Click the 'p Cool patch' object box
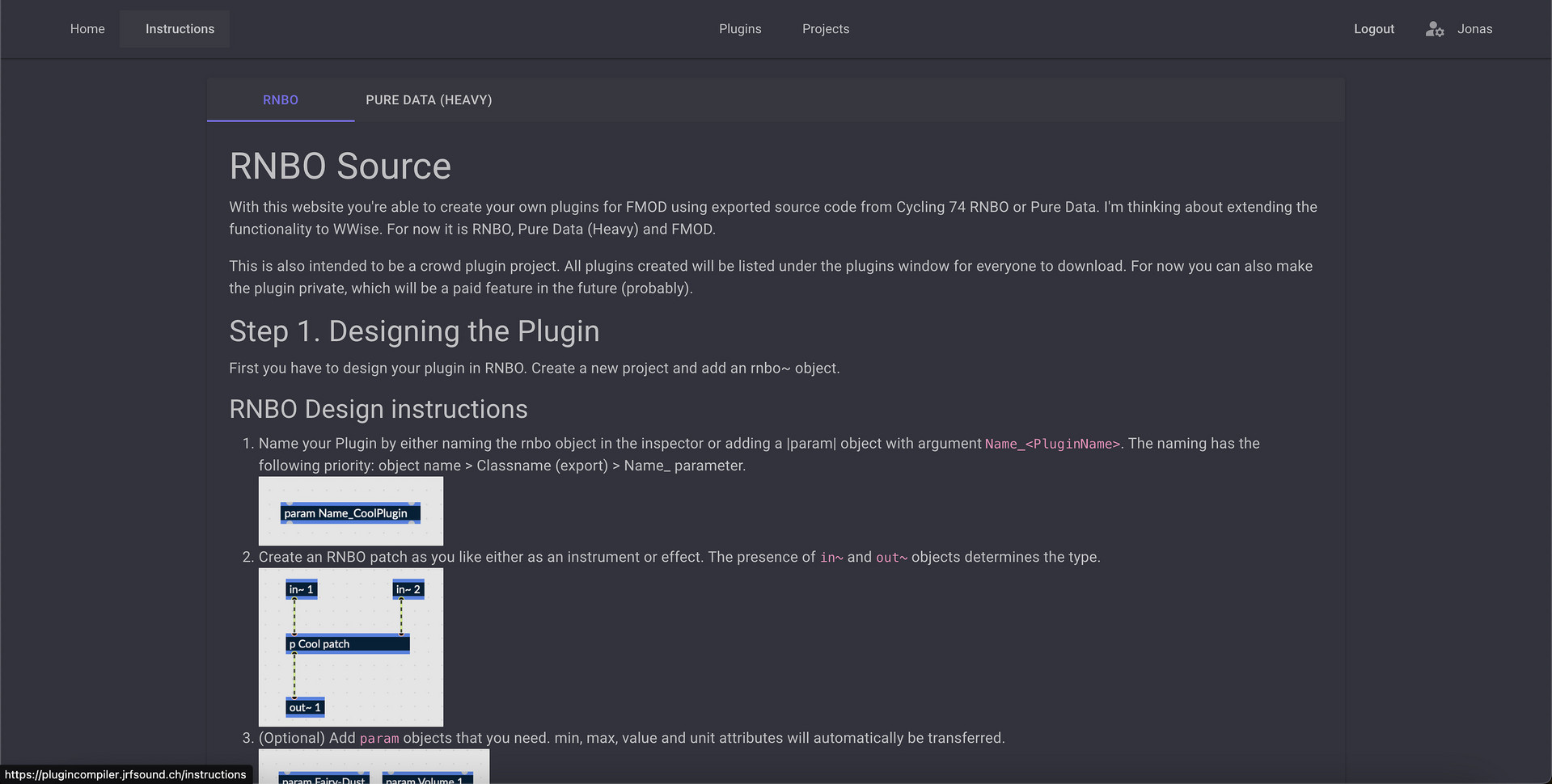Viewport: 1552px width, 784px height. (348, 644)
